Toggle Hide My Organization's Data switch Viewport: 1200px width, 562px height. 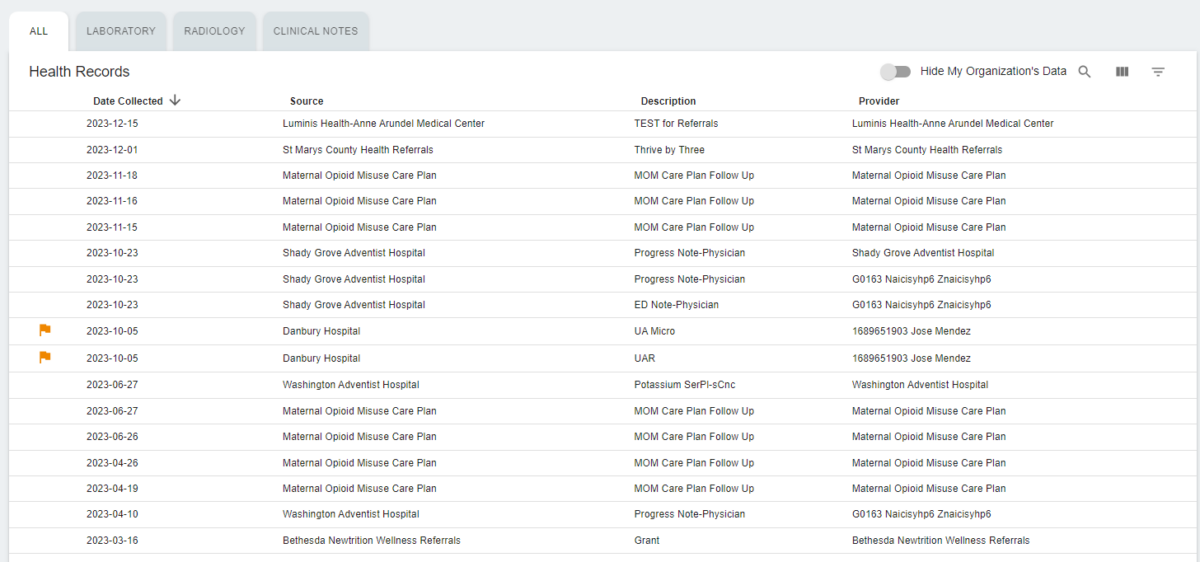click(x=895, y=72)
